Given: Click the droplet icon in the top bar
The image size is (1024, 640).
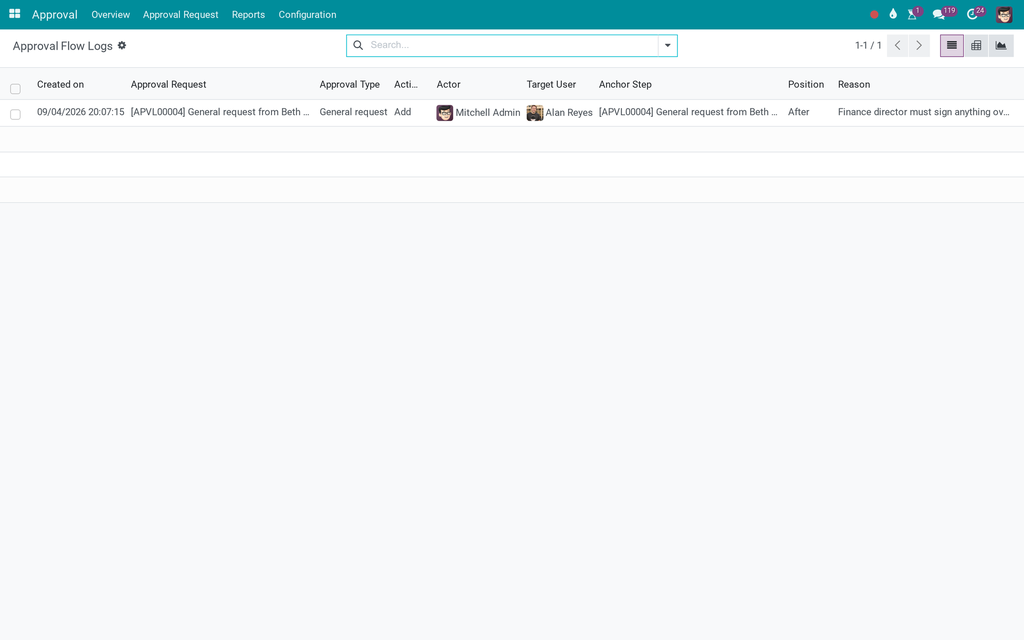Looking at the screenshot, I should click(x=893, y=14).
